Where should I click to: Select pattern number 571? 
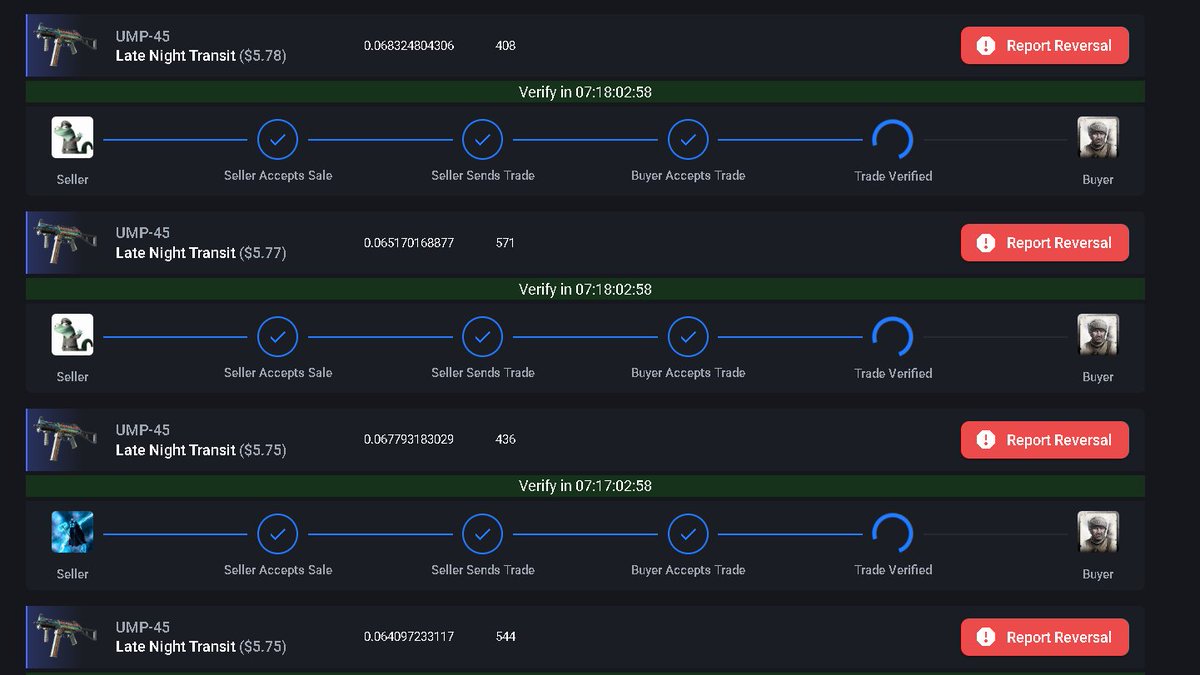coord(505,243)
